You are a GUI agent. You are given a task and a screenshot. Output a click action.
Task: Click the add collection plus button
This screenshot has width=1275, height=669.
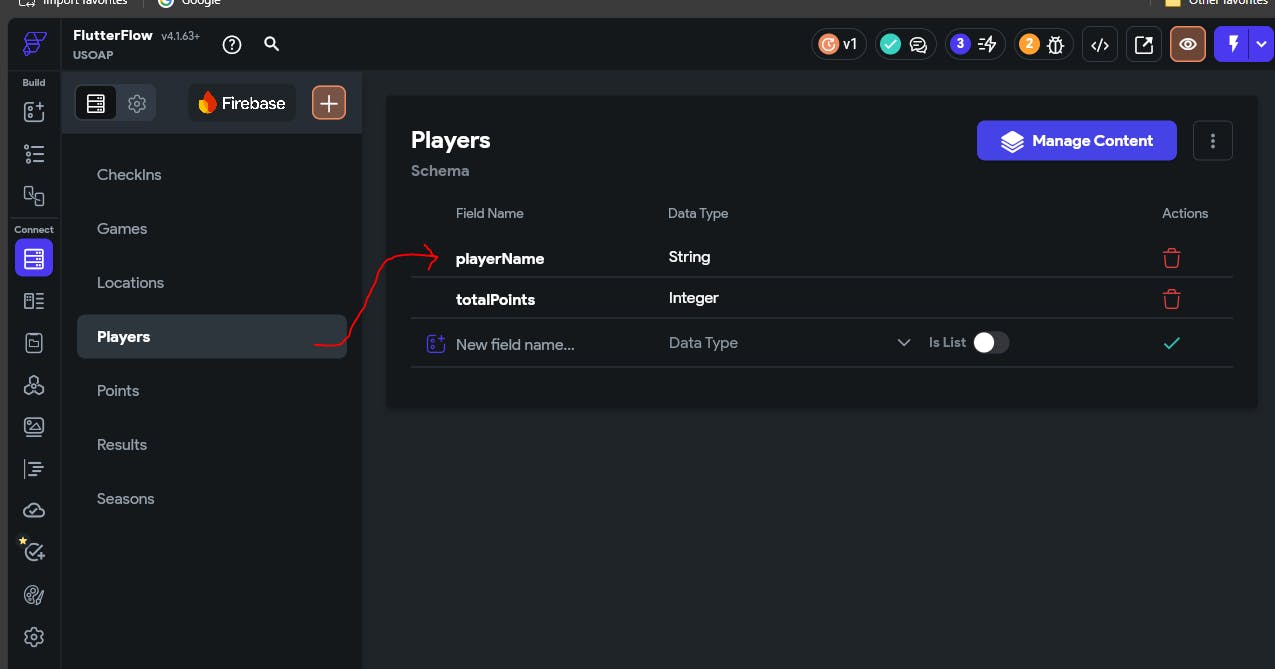pos(329,103)
